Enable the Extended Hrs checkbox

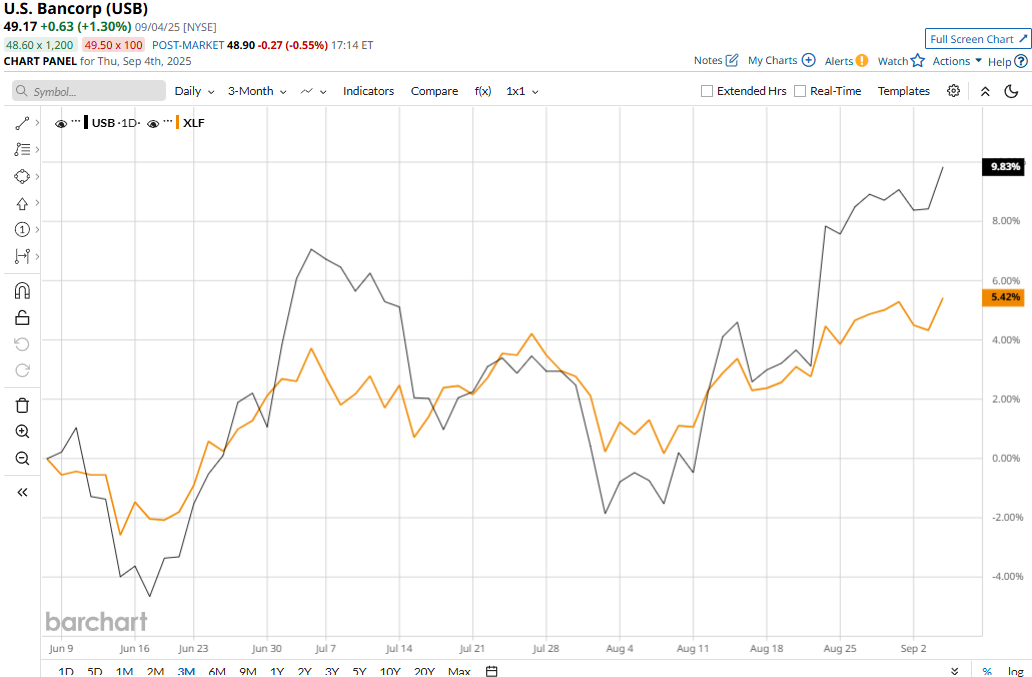[x=707, y=91]
